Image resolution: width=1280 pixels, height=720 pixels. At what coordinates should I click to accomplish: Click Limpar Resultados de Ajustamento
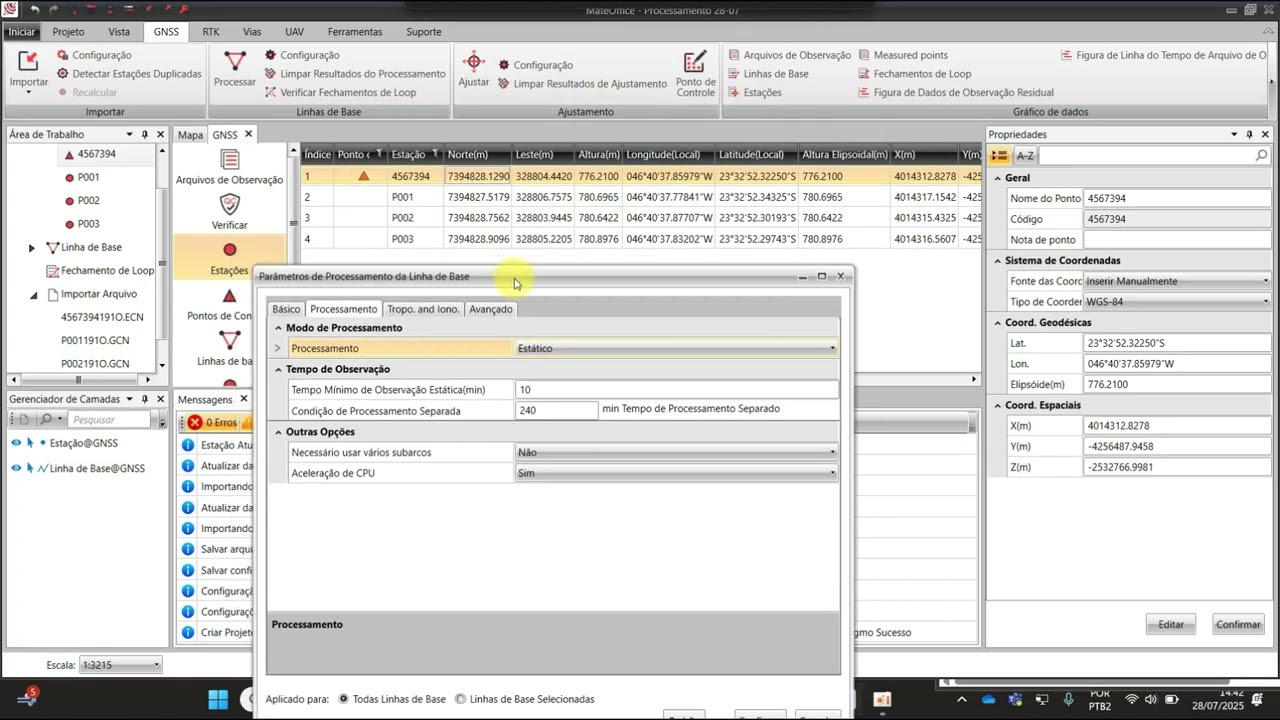click(x=582, y=84)
